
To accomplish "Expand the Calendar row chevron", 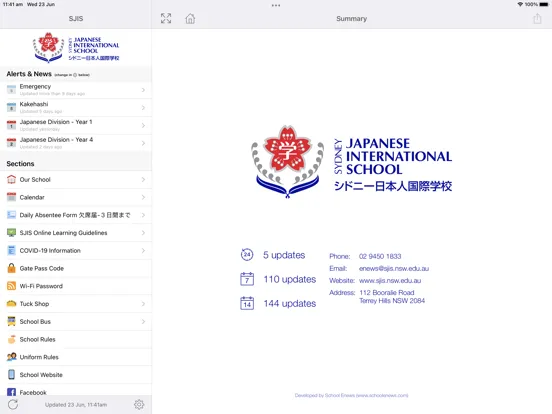I will coord(143,197).
